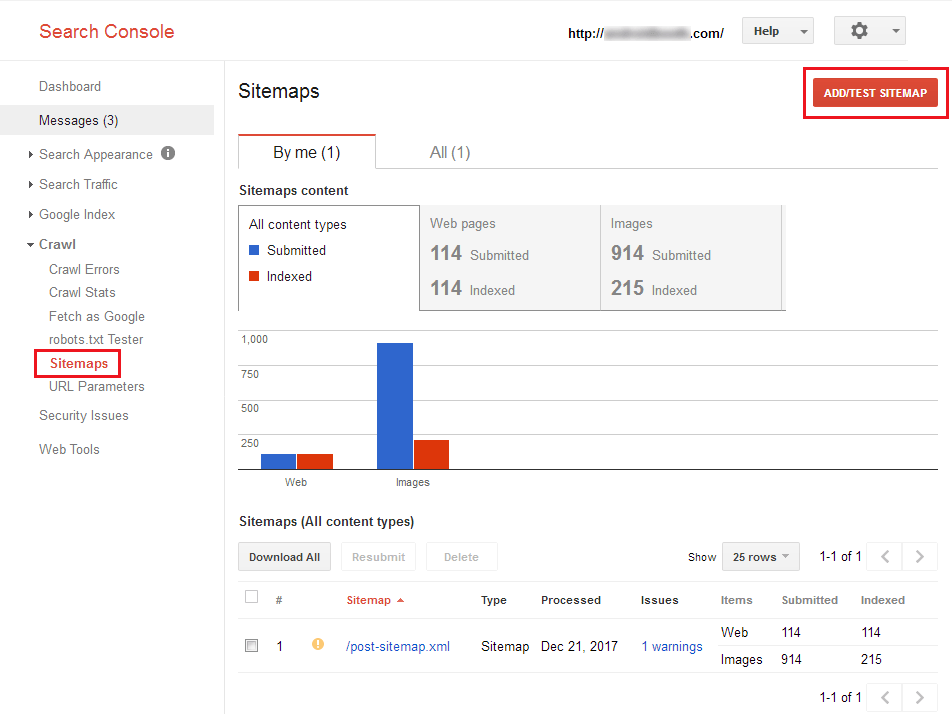The image size is (952, 714).
Task: Click the Sitemaps content heading
Action: coord(293,190)
